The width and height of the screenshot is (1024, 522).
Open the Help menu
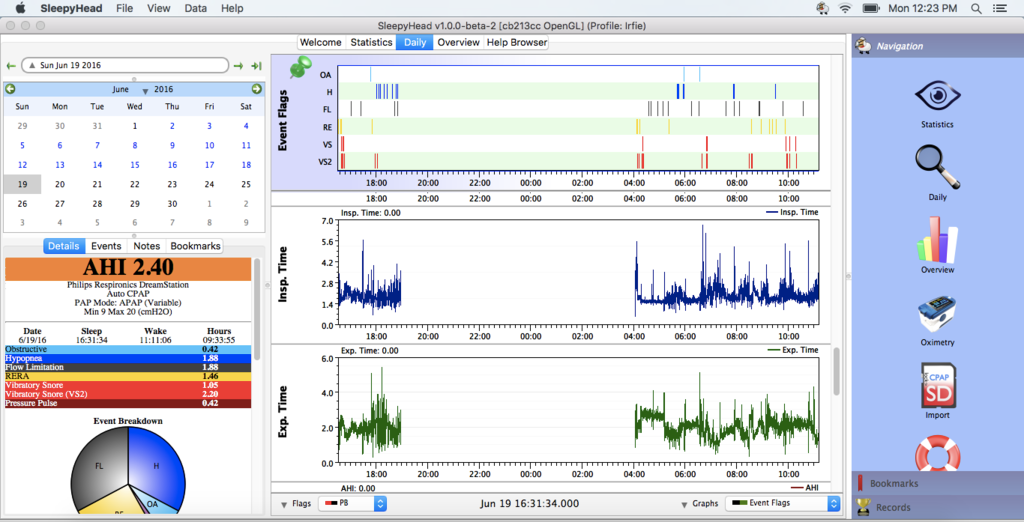click(x=232, y=8)
